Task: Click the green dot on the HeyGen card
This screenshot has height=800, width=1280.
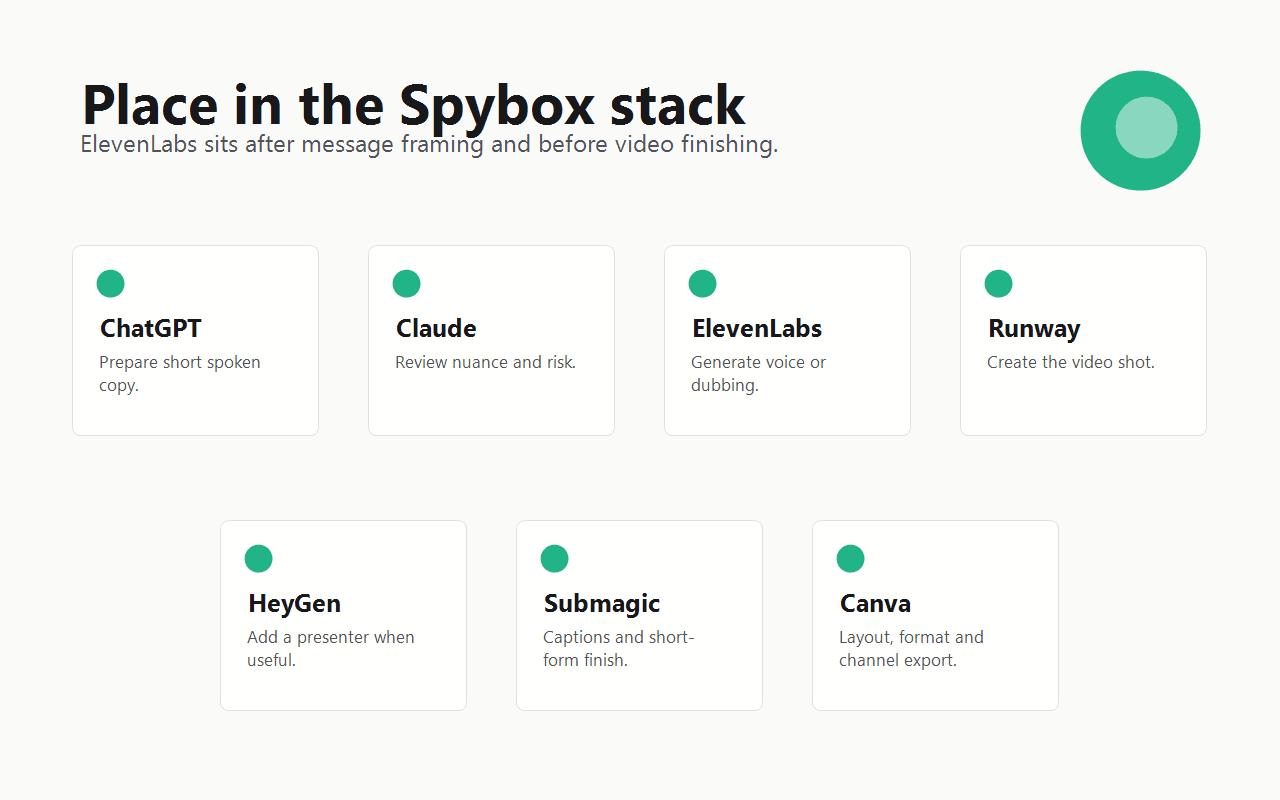Action: pos(258,558)
